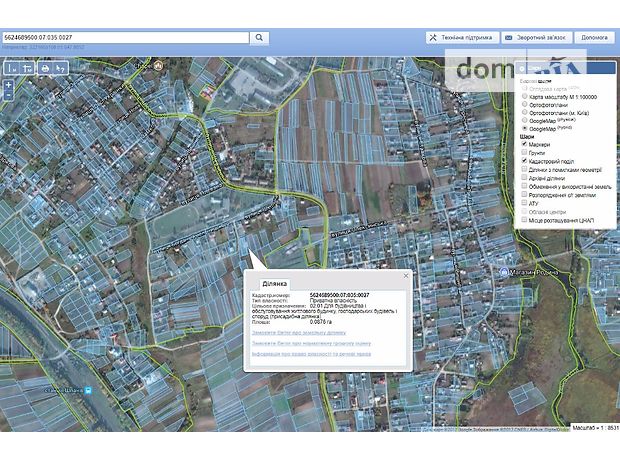The width and height of the screenshot is (620, 460).
Task: Select the Ділянка tab in popup
Action: [274, 284]
